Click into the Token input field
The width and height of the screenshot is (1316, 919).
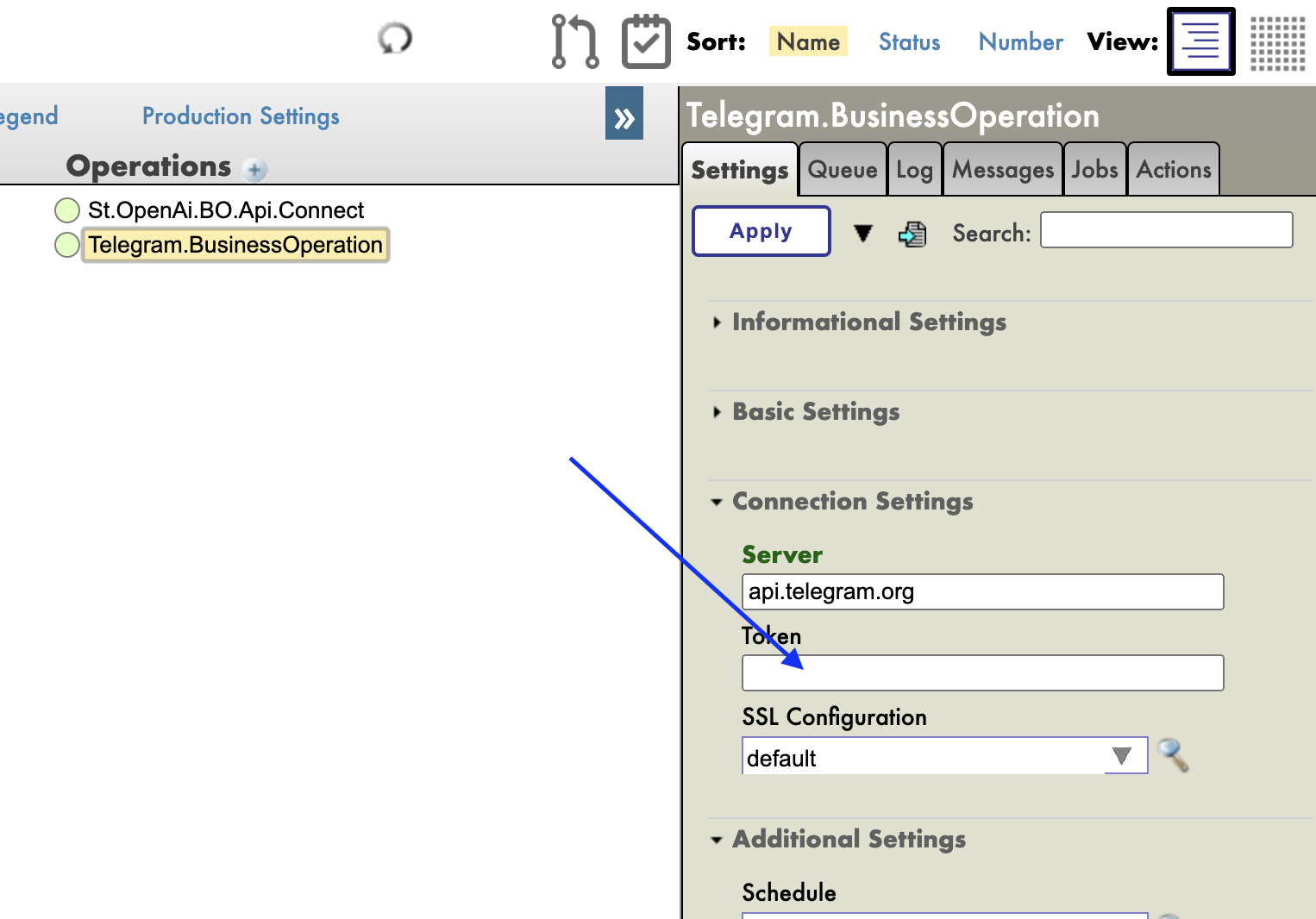pos(982,673)
